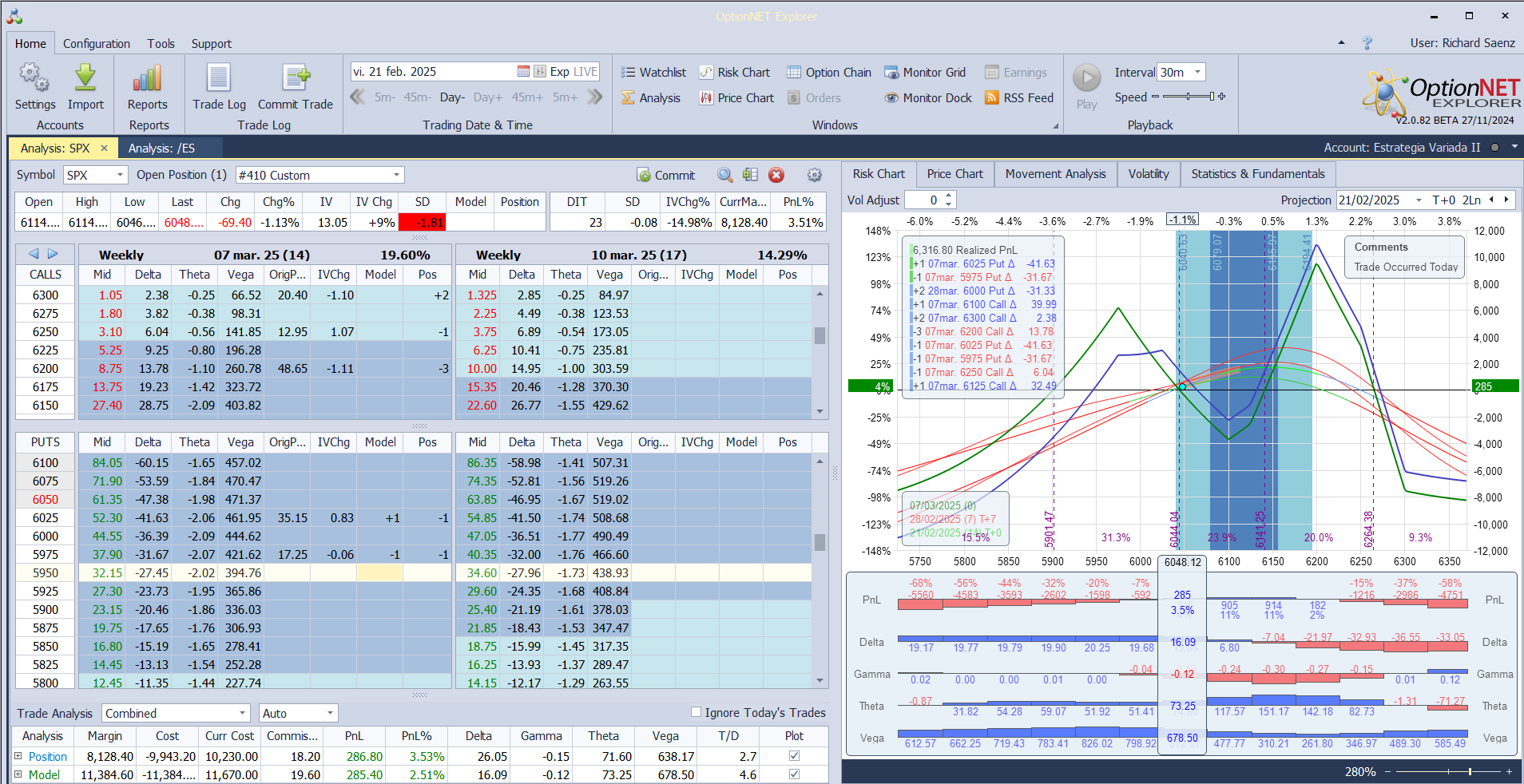The image size is (1524, 784).
Task: Open the Reports chart icon
Action: pyautogui.click(x=148, y=78)
